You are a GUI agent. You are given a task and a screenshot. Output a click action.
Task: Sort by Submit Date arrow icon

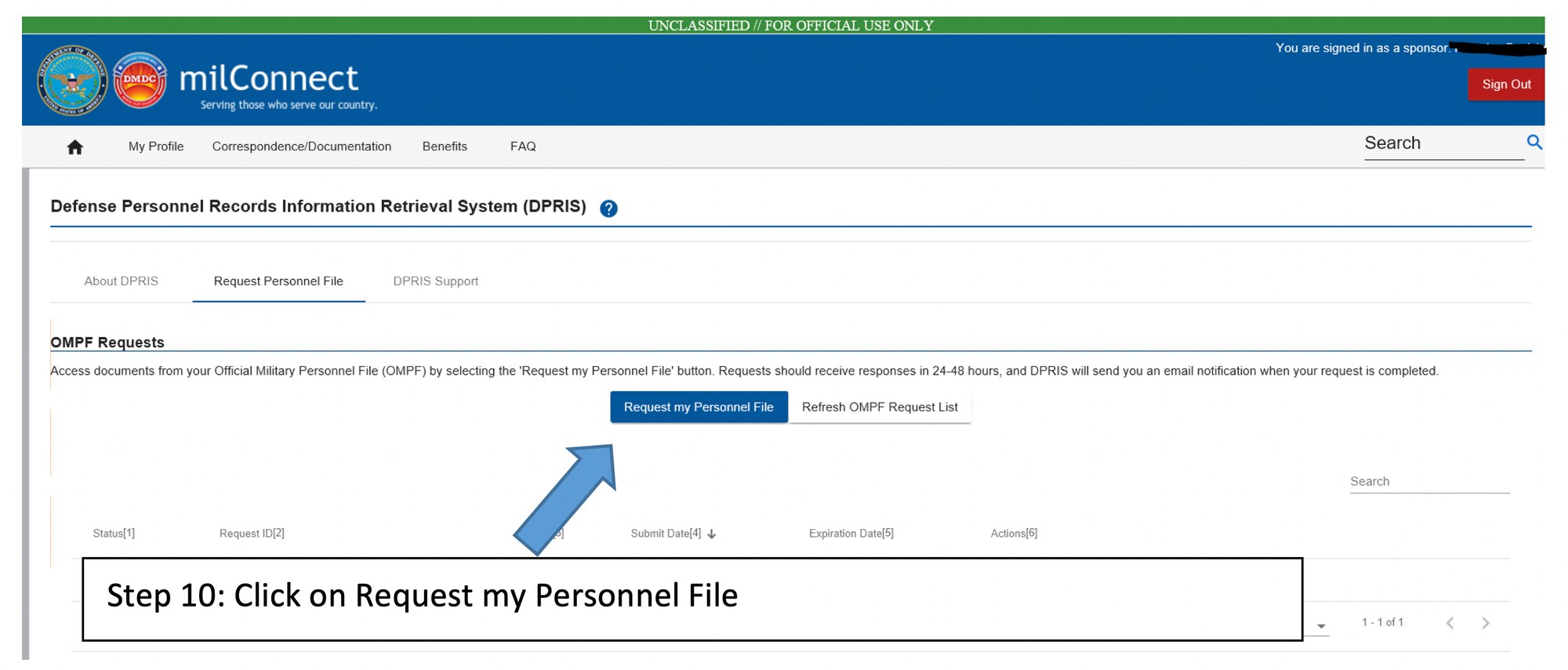[x=712, y=534]
